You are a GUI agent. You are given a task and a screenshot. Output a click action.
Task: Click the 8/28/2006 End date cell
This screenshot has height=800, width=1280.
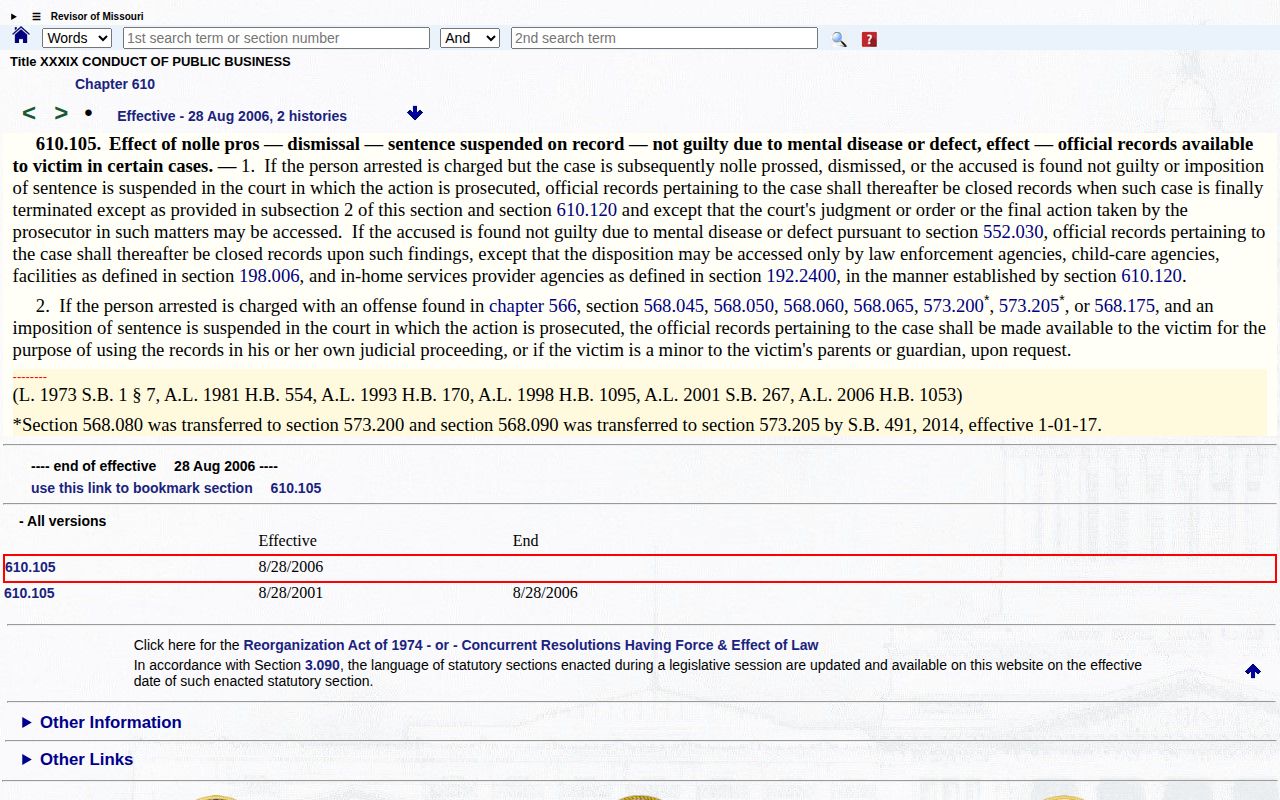[x=545, y=592]
